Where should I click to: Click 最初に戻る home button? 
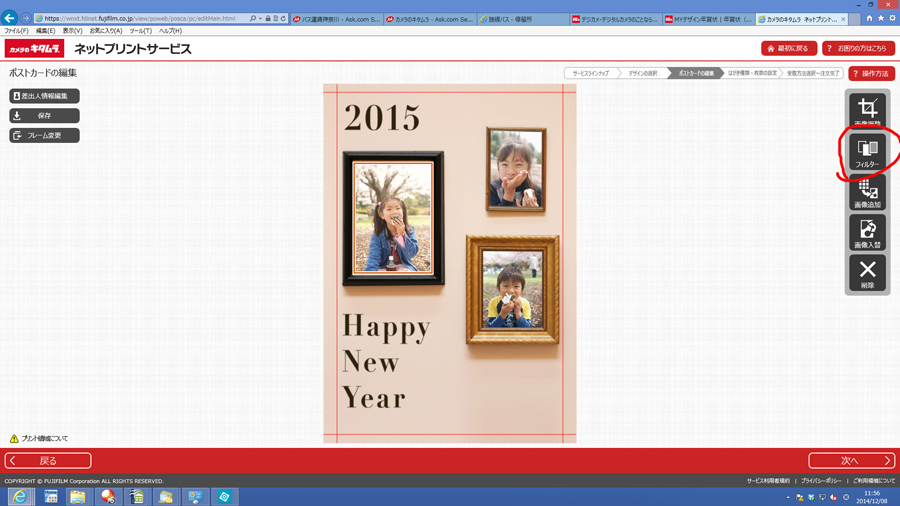(789, 48)
